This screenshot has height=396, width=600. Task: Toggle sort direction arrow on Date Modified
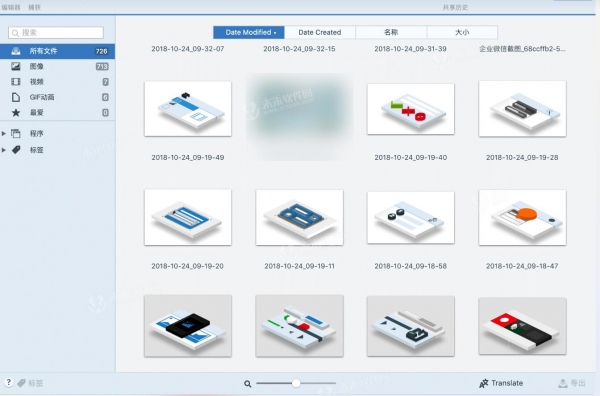pos(275,33)
